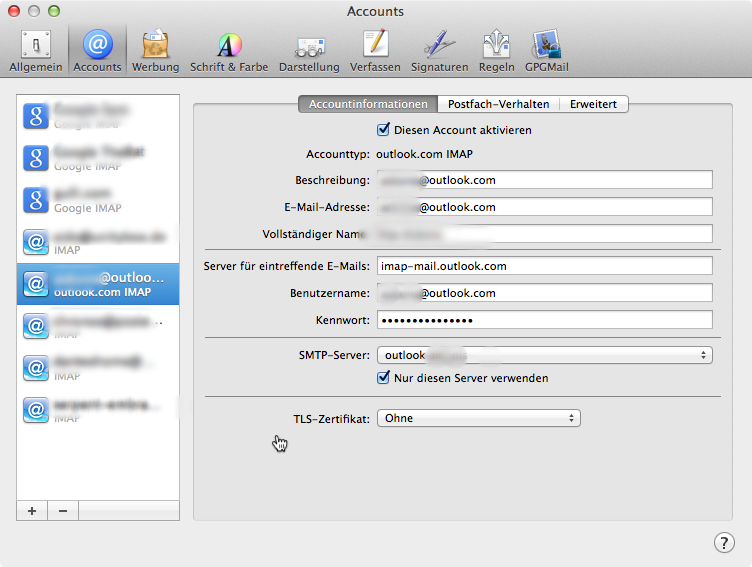Viewport: 752px width, 567px height.
Task: Switch to the Accountinformationen tab
Action: click(368, 104)
